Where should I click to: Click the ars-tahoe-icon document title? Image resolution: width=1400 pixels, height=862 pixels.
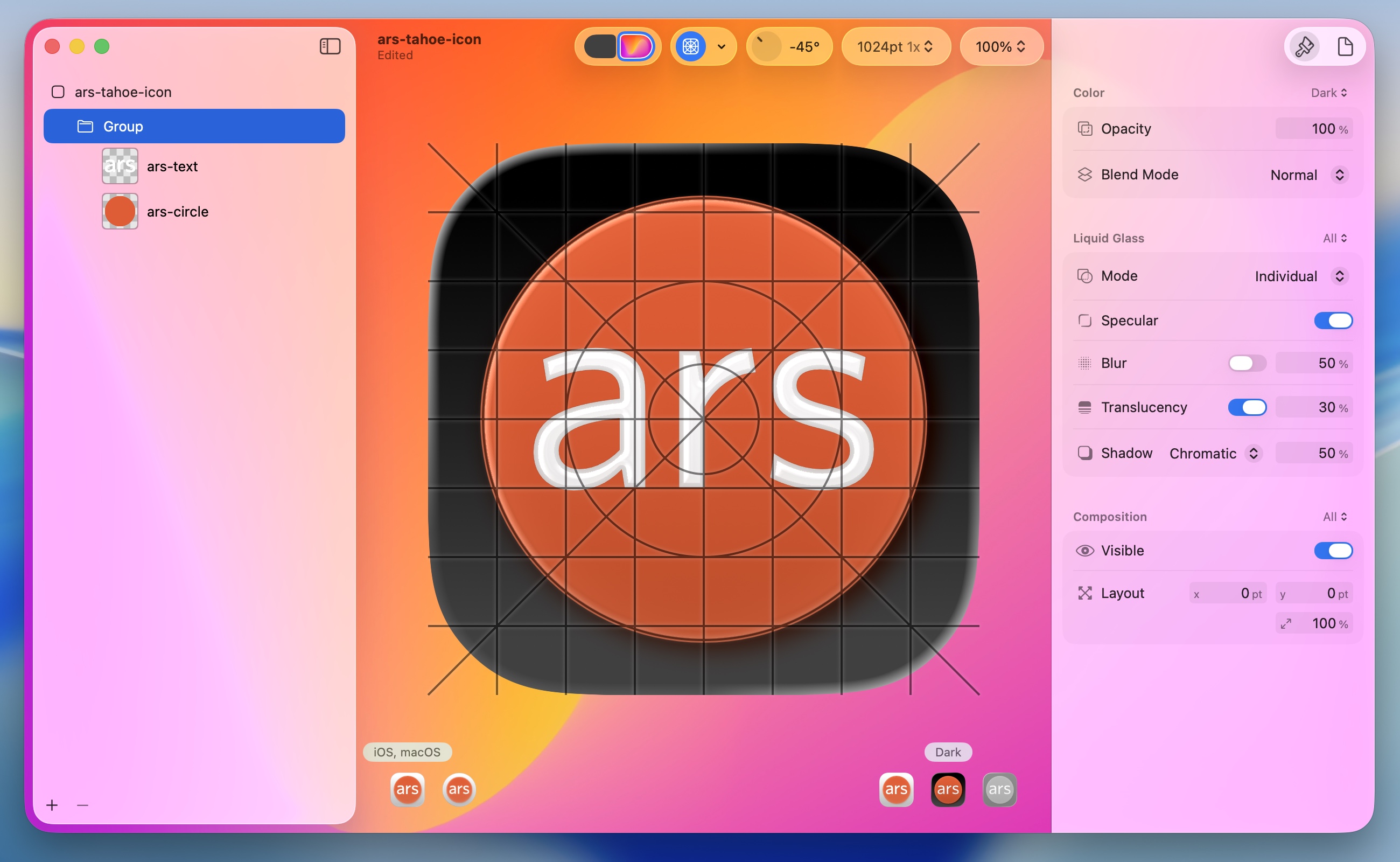click(x=429, y=39)
